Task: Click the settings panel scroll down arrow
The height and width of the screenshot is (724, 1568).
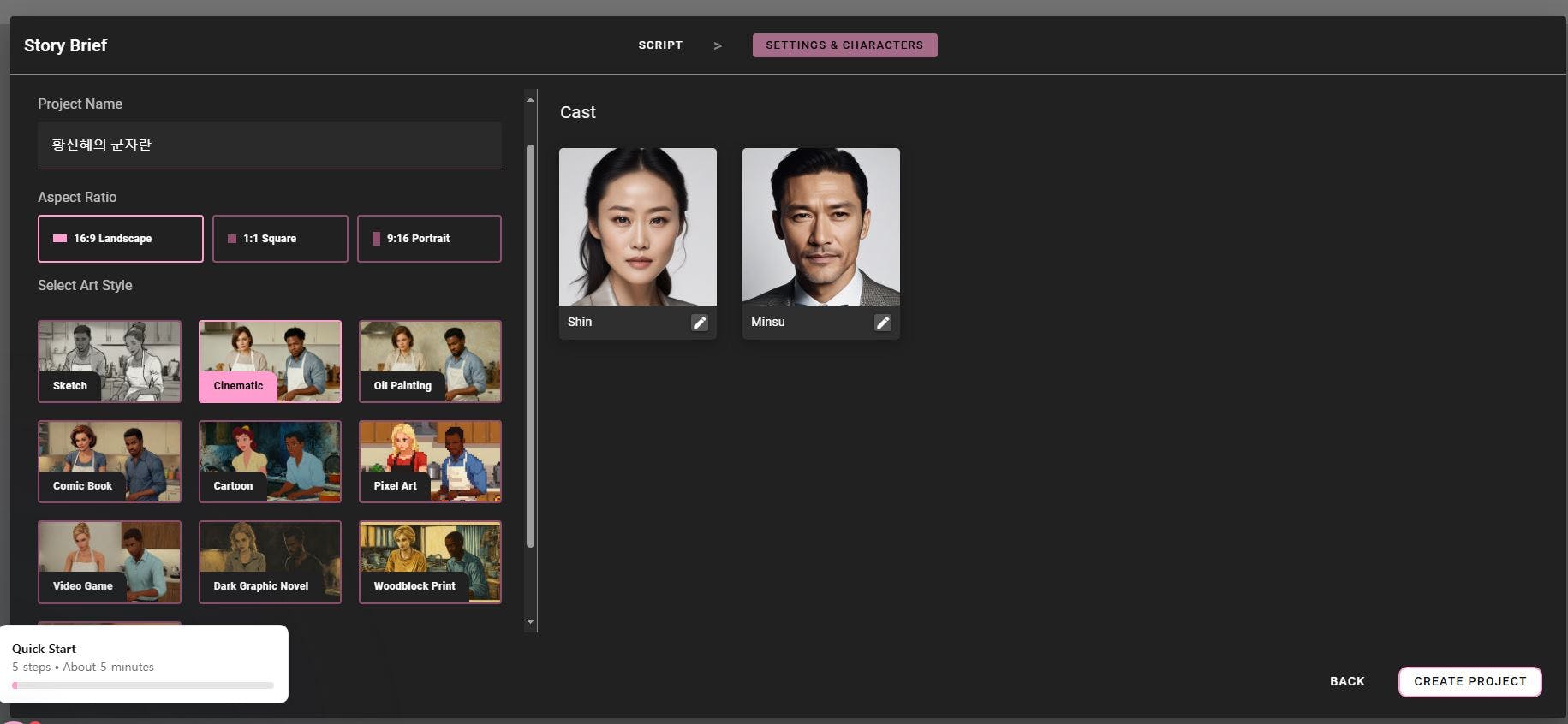Action: coord(531,621)
